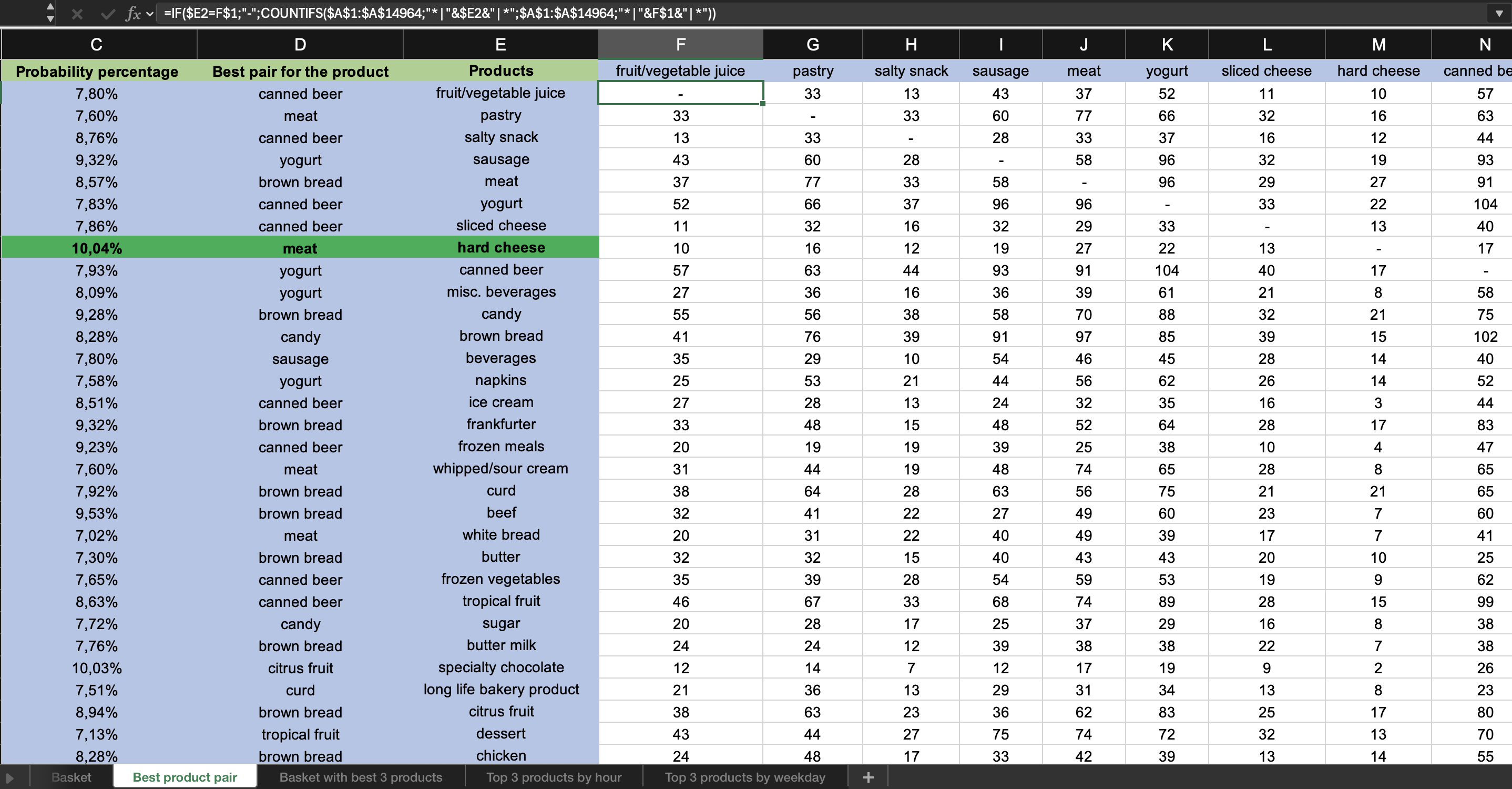Open Basket with best 3 products tab
Viewport: 1512px width, 789px height.
361,777
